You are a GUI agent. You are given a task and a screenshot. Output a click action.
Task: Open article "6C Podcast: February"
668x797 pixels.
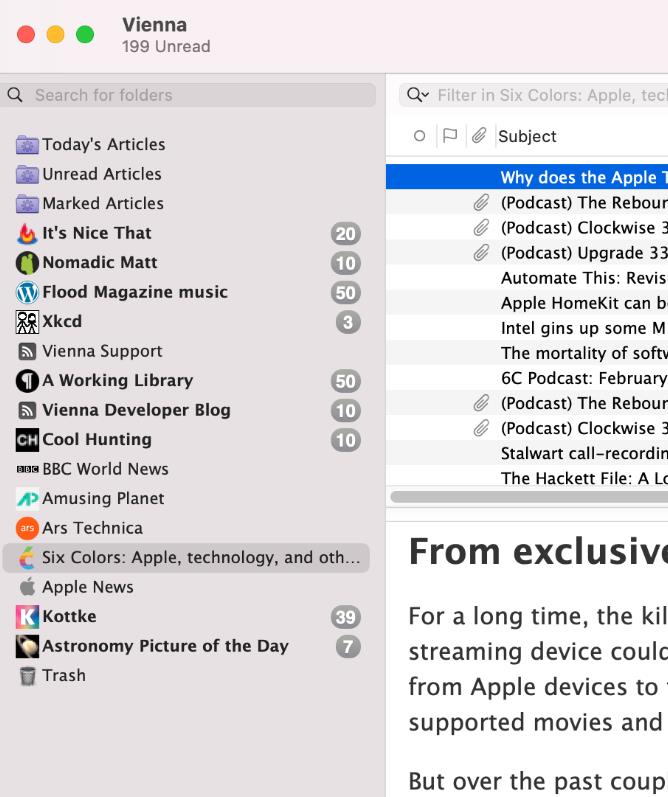pos(527,378)
